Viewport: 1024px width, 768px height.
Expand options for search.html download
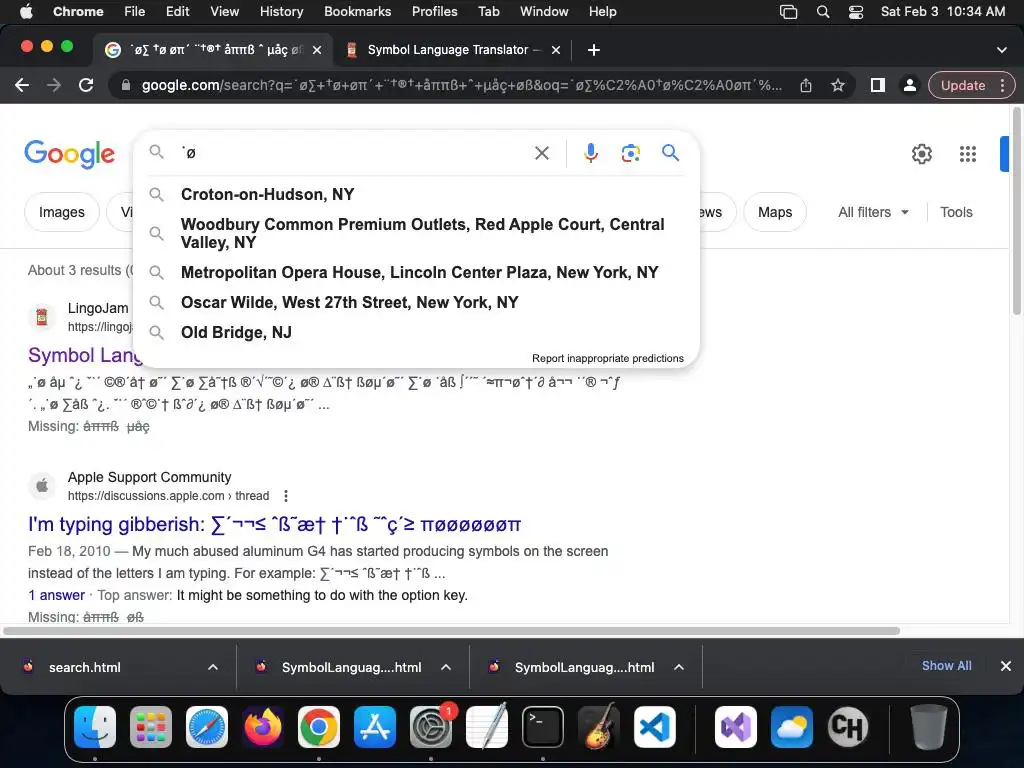pyautogui.click(x=212, y=667)
